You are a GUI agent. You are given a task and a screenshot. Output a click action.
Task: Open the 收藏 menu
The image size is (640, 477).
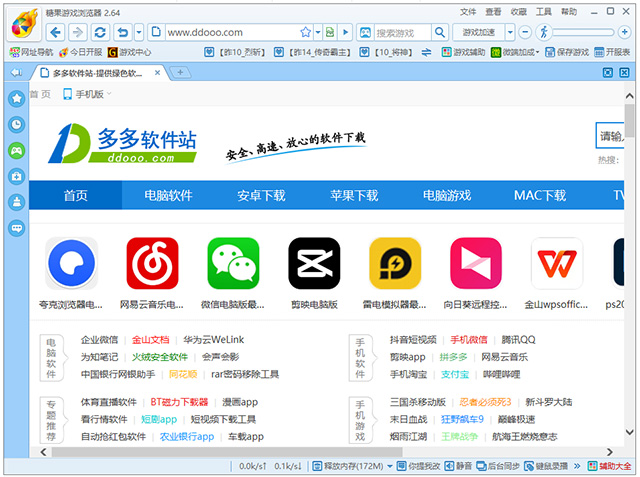(518, 12)
